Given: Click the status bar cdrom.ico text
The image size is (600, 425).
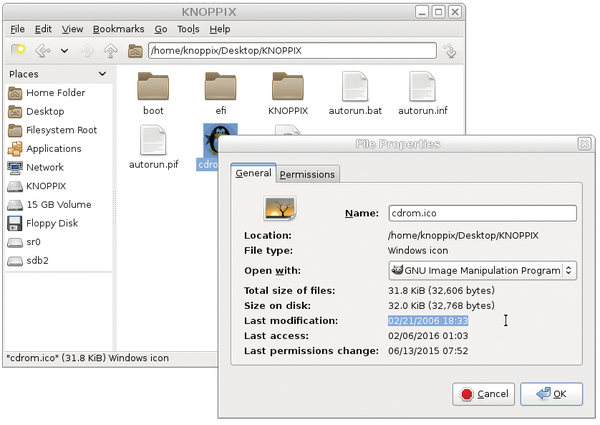Looking at the screenshot, I should pos(88,358).
